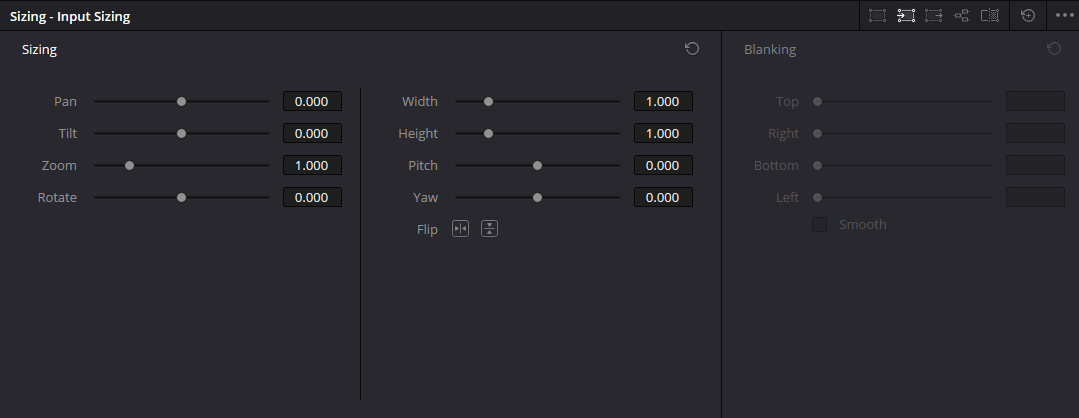Click the Zoom slider handle
The width and height of the screenshot is (1079, 418).
coord(129,165)
